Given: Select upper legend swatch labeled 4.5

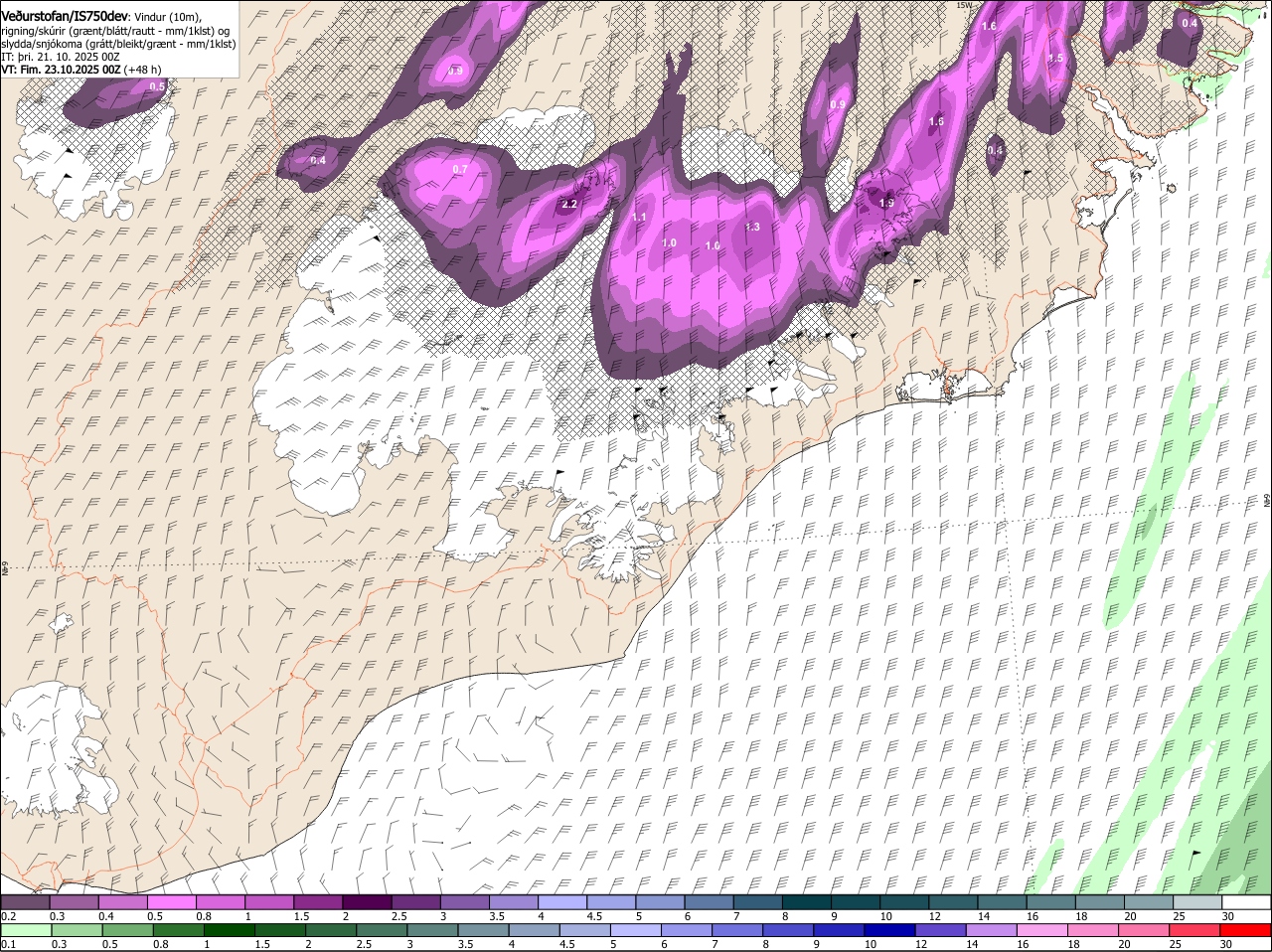Looking at the screenshot, I should [611, 902].
